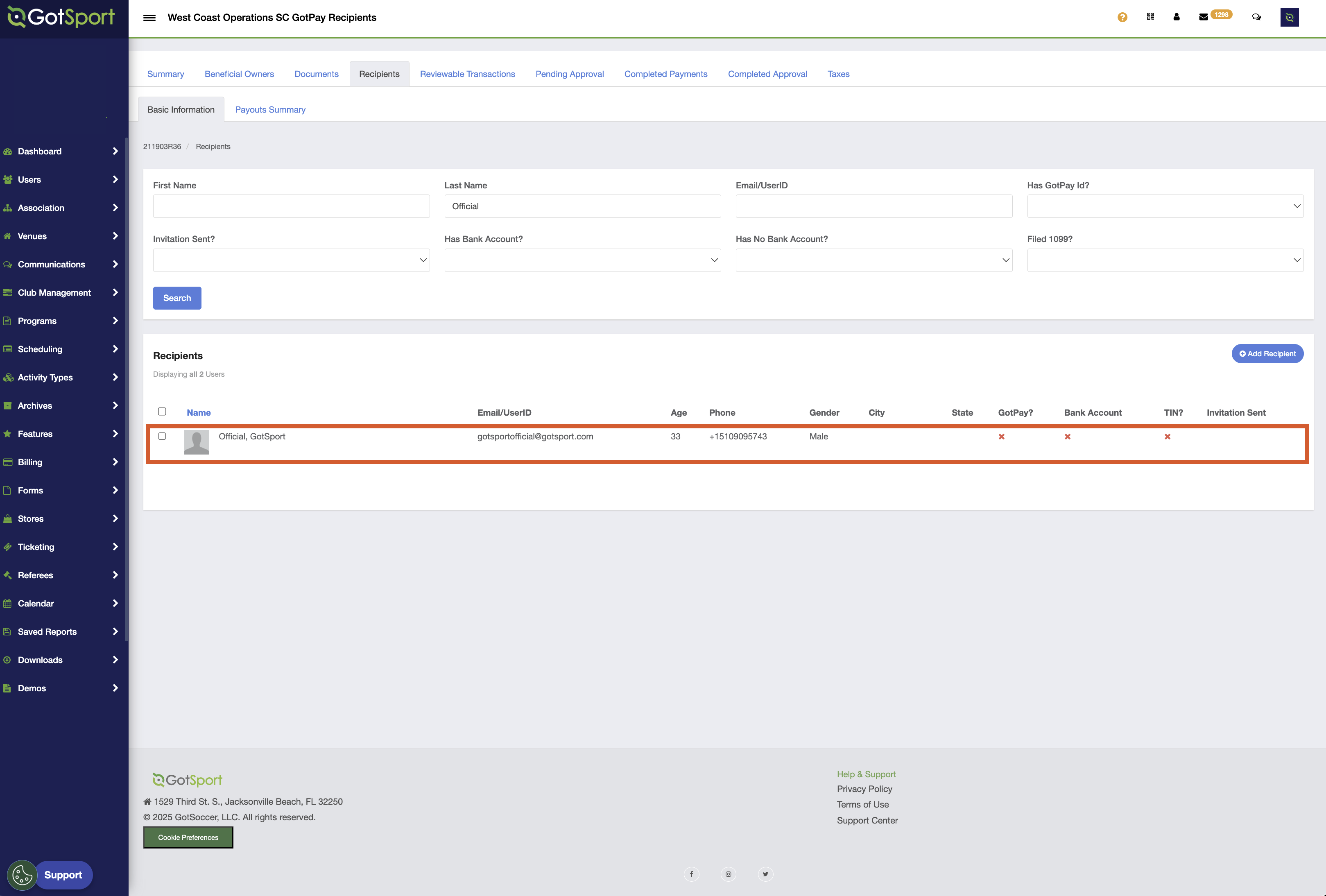
Task: Open the Twitter icon in footer
Action: 765,874
